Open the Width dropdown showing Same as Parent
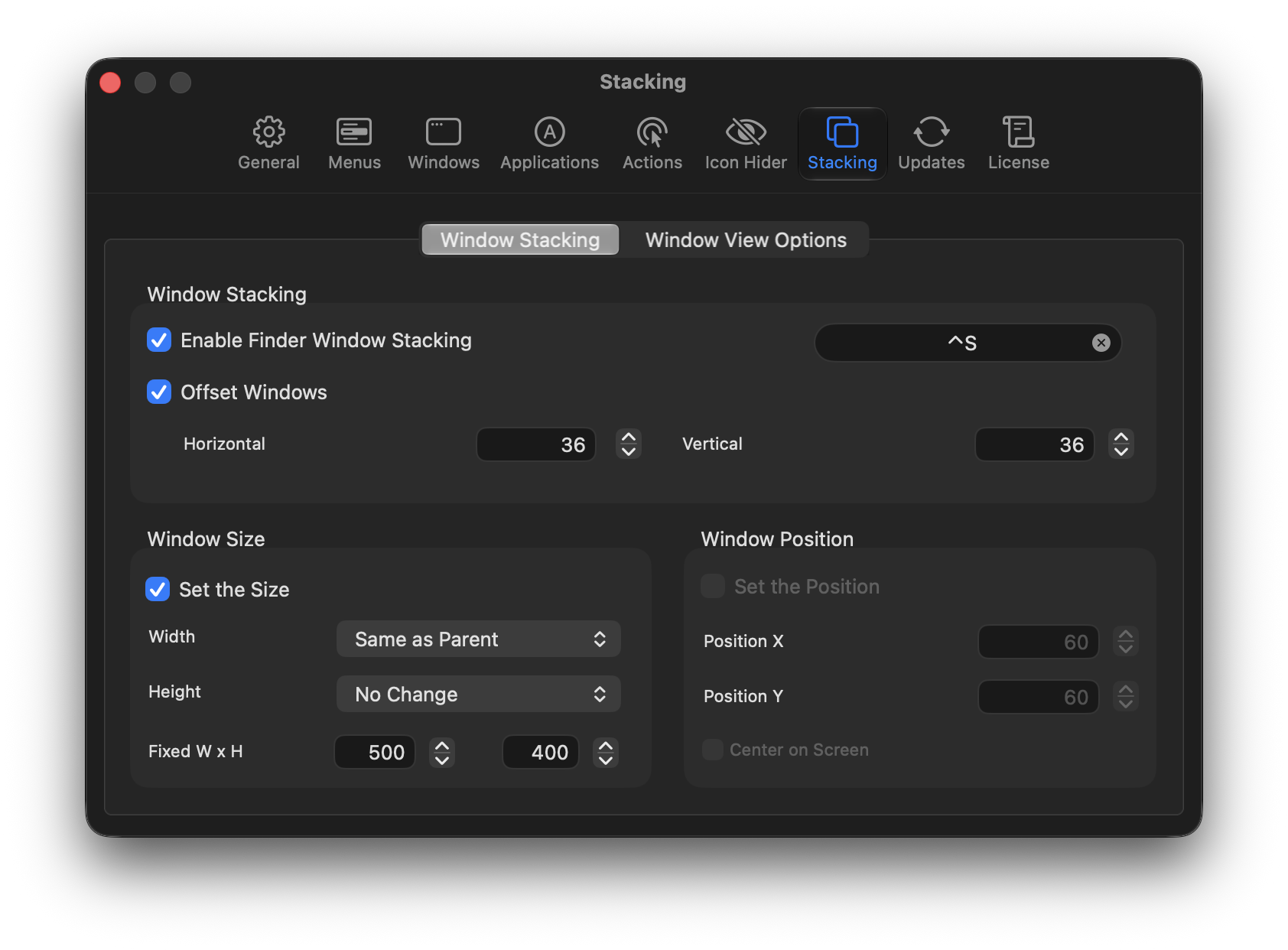Image resolution: width=1288 pixels, height=950 pixels. pyautogui.click(x=479, y=639)
